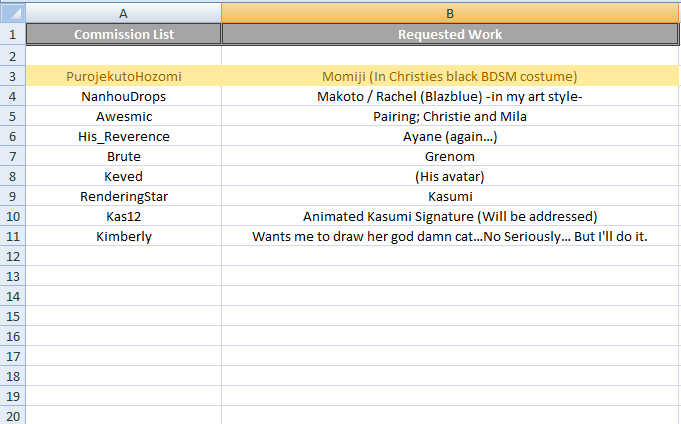Select column A header

(123, 13)
